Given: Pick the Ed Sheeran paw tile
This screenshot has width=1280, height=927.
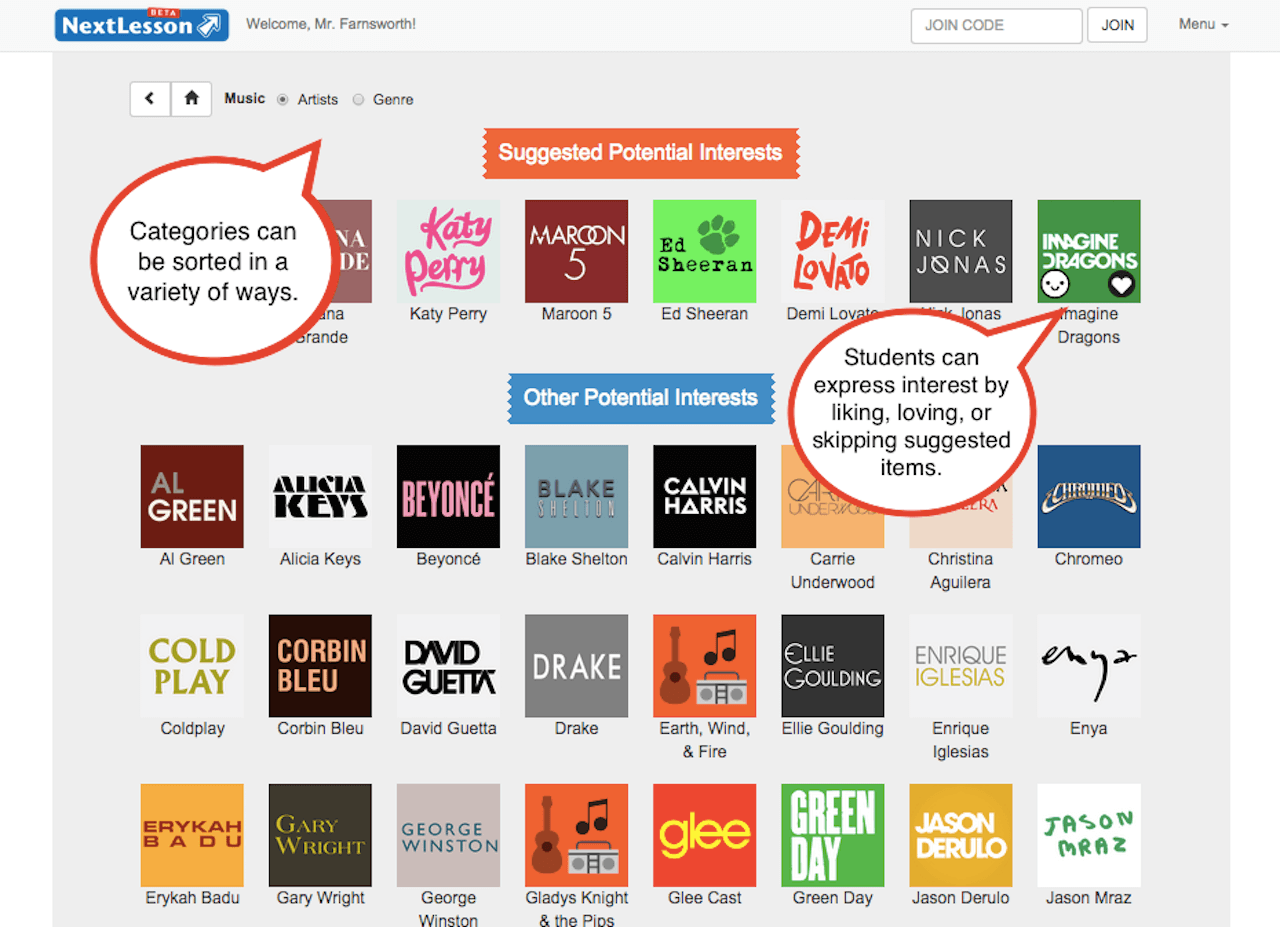Looking at the screenshot, I should click(704, 251).
